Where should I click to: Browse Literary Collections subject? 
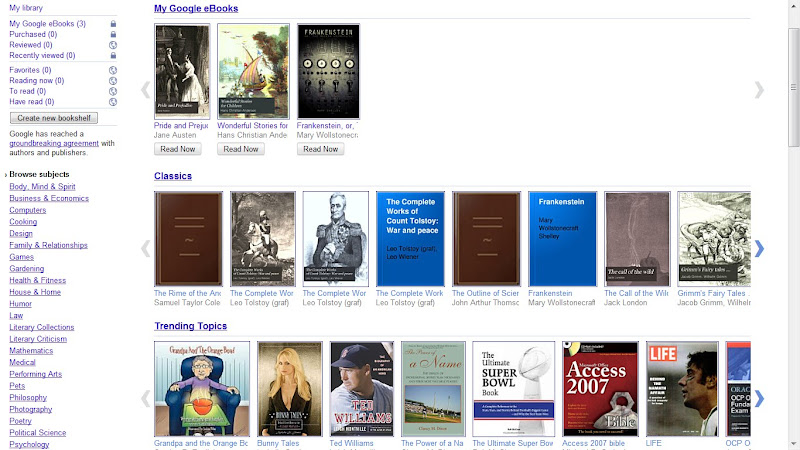(x=42, y=328)
